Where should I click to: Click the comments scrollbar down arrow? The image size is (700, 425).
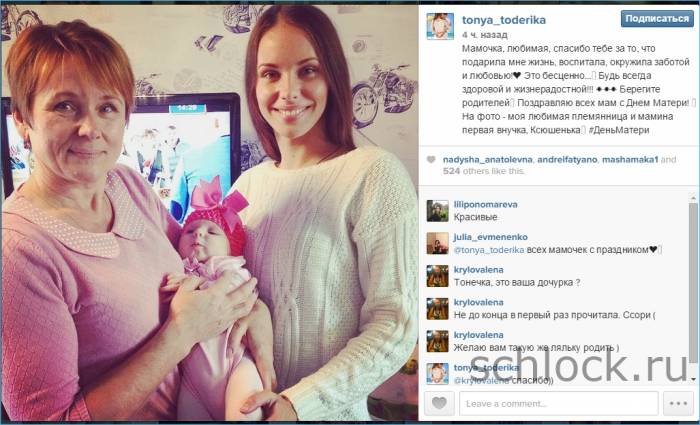click(x=693, y=379)
